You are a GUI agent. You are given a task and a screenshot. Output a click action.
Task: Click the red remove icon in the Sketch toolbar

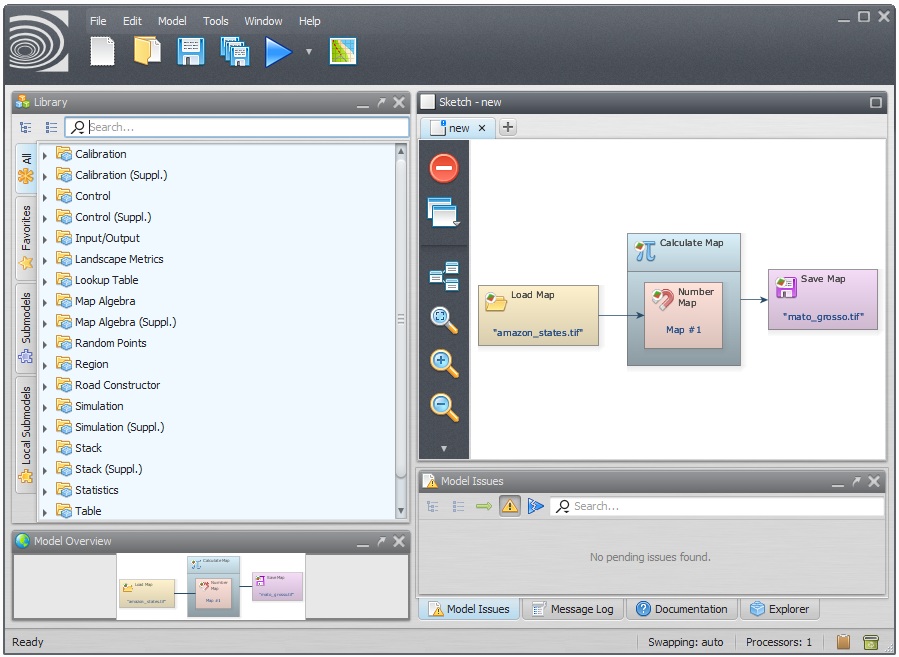click(x=444, y=168)
